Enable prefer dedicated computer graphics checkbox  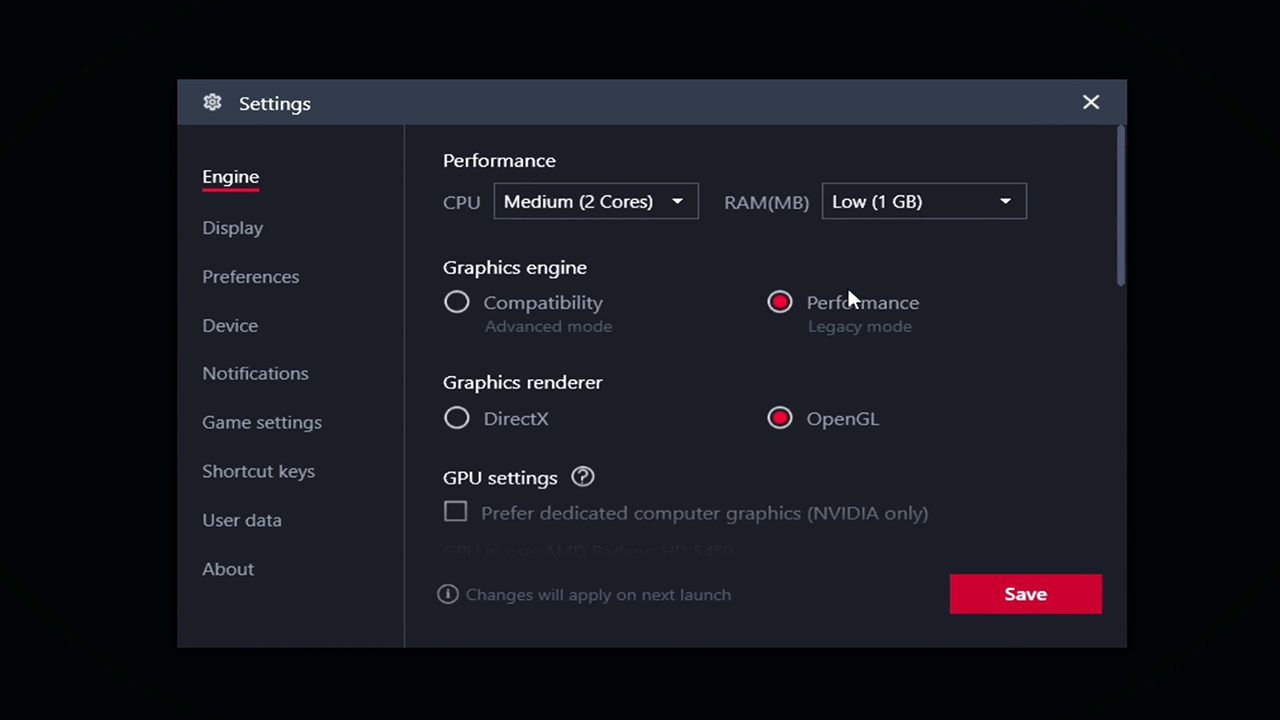pyautogui.click(x=456, y=512)
